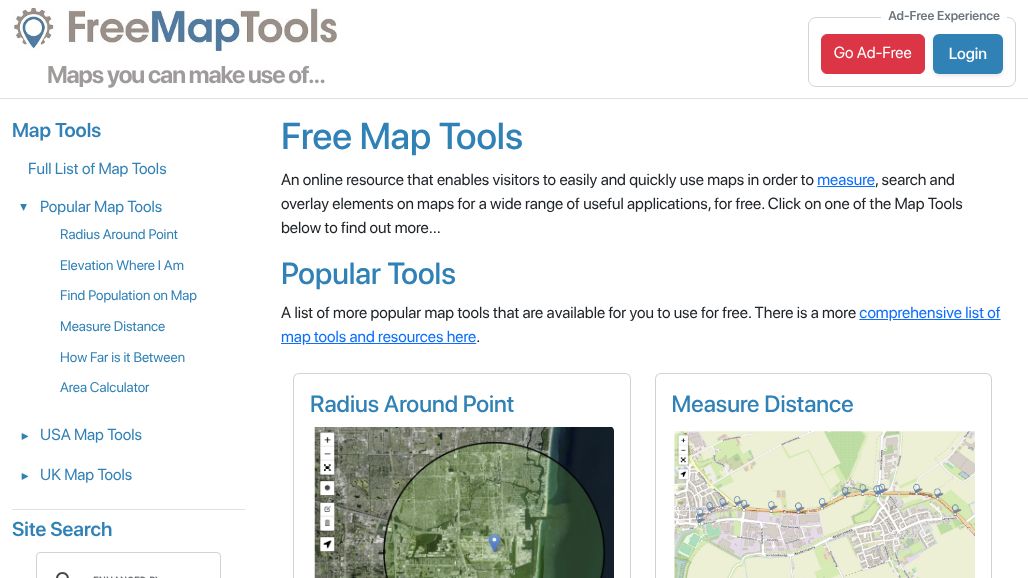The height and width of the screenshot is (578, 1028).
Task: Click the Login button
Action: (x=968, y=54)
